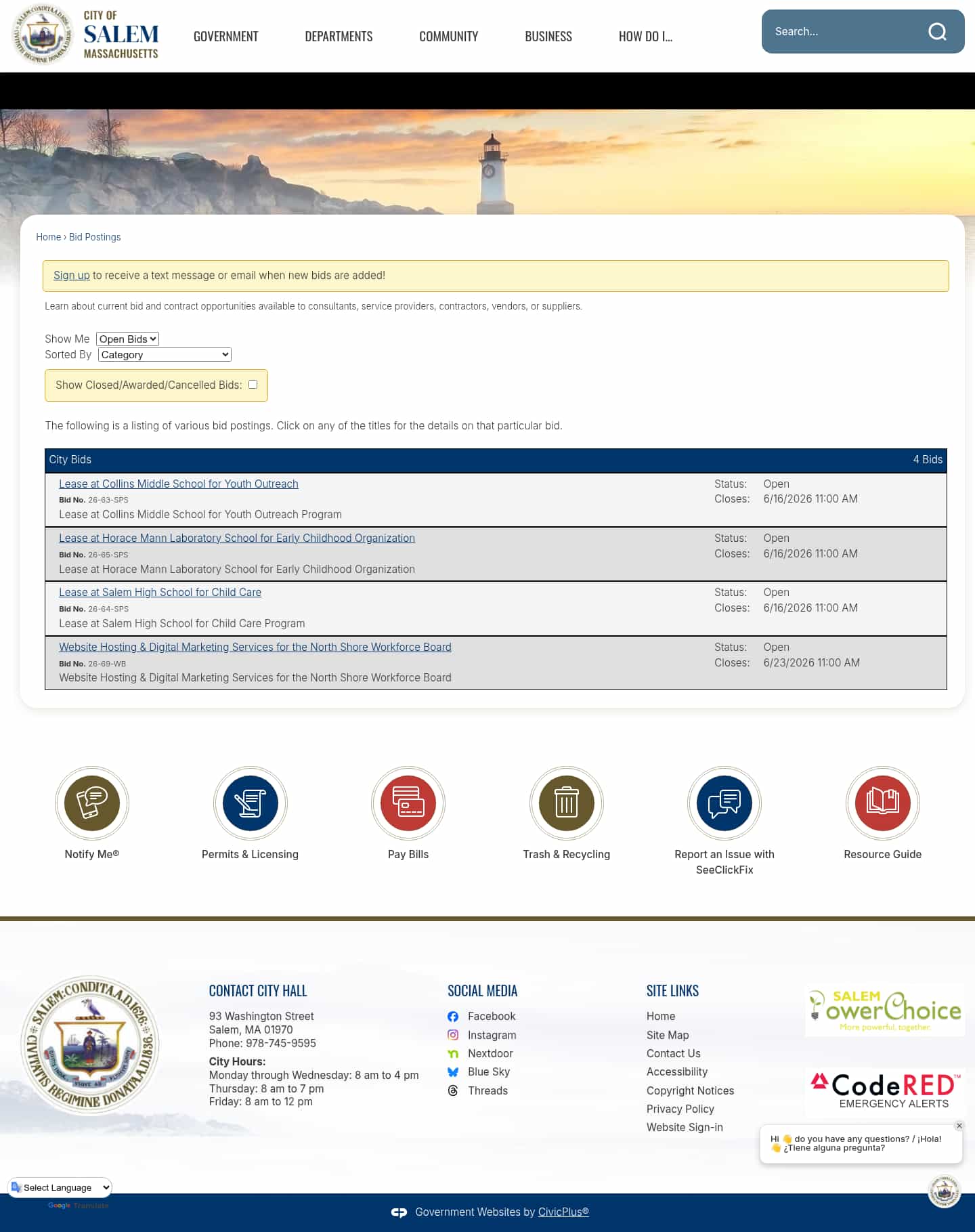Open the Departments menu
The image size is (975, 1232).
tap(339, 37)
